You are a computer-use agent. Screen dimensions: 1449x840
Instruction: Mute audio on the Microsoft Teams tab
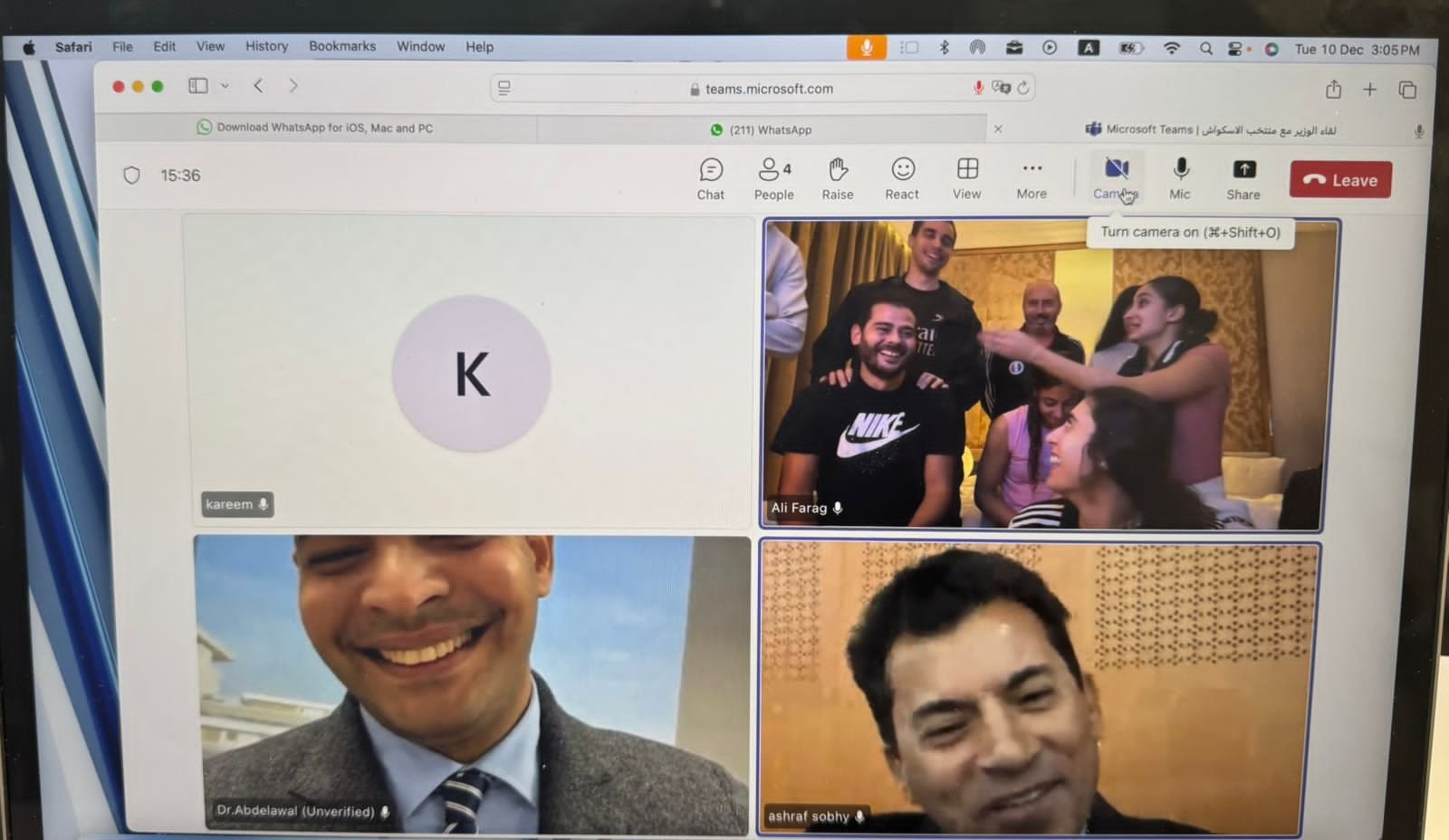pos(1418,131)
